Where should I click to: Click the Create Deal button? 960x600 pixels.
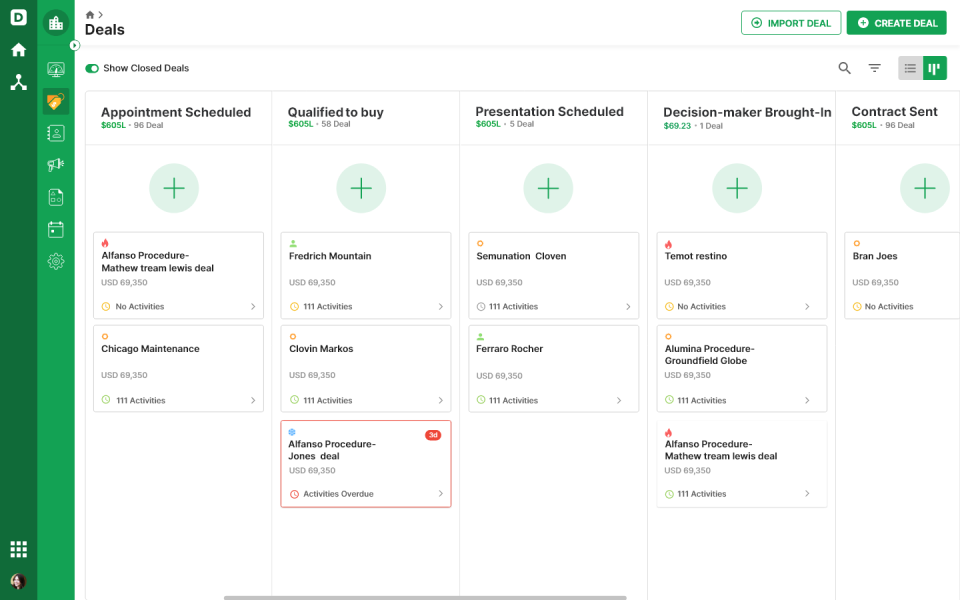pos(896,23)
